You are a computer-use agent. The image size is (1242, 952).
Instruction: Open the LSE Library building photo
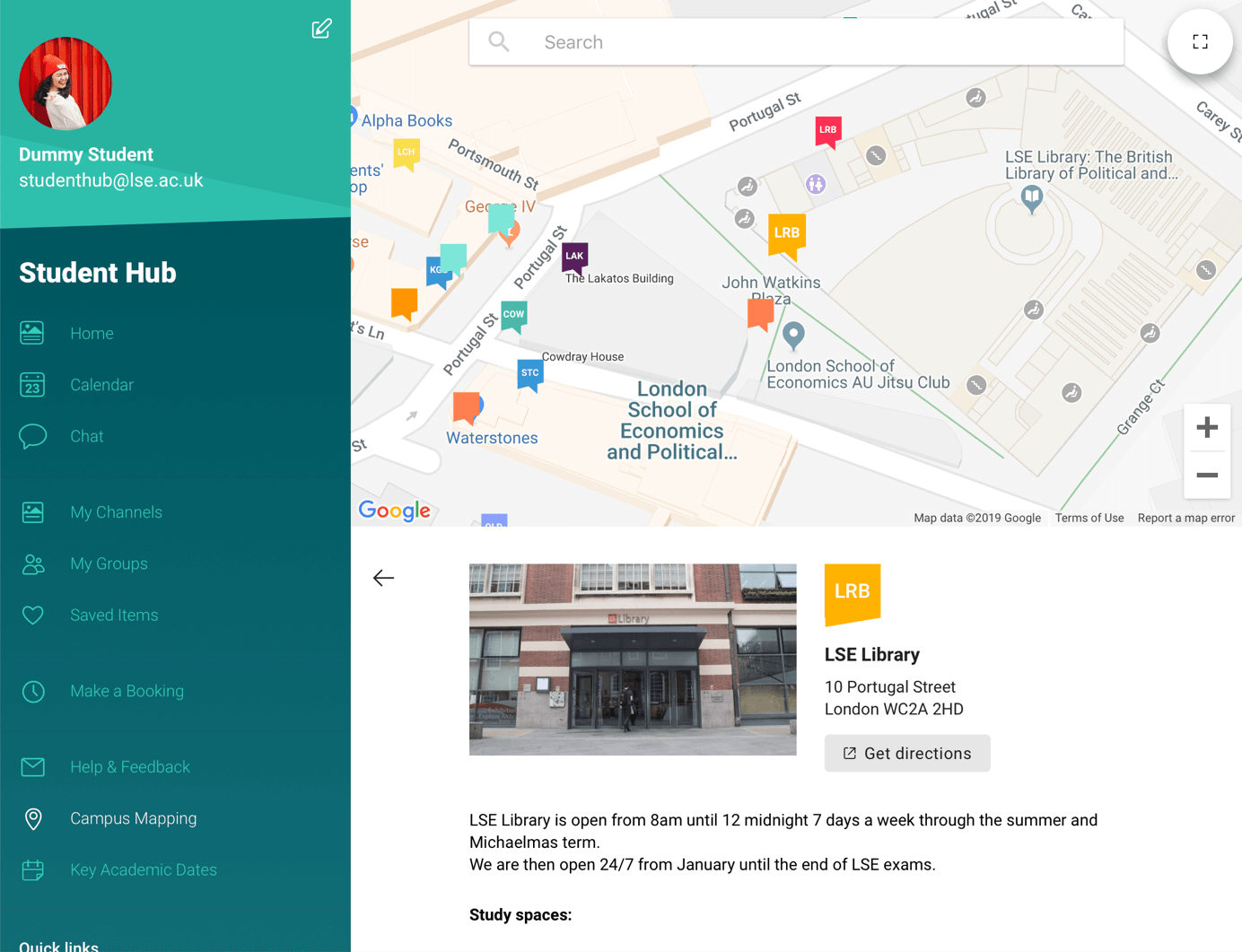[633, 659]
